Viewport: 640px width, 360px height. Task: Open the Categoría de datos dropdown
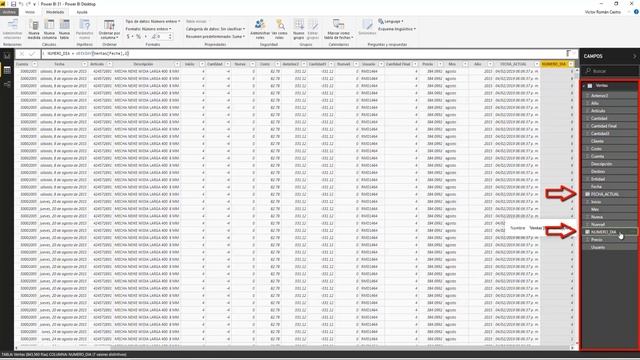(216, 29)
